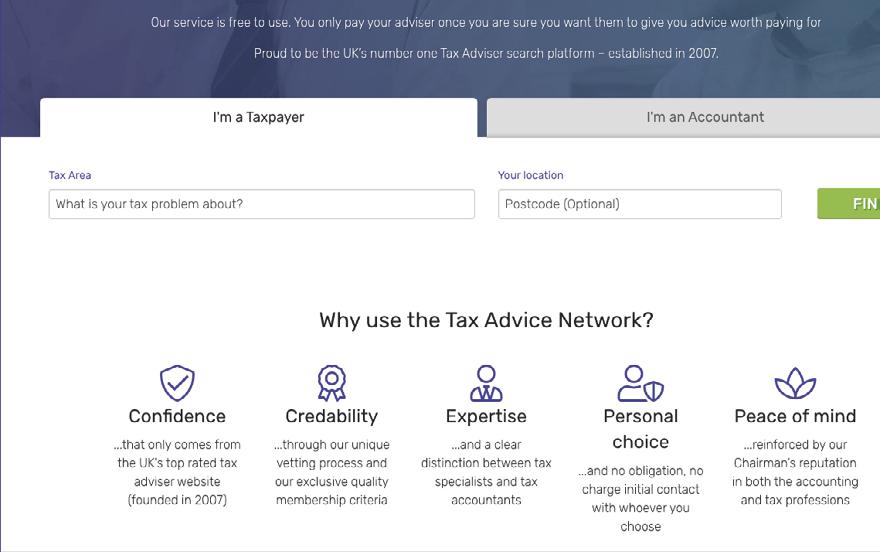This screenshot has width=880, height=552.
Task: Click the Peace of mind heading
Action: 795,416
